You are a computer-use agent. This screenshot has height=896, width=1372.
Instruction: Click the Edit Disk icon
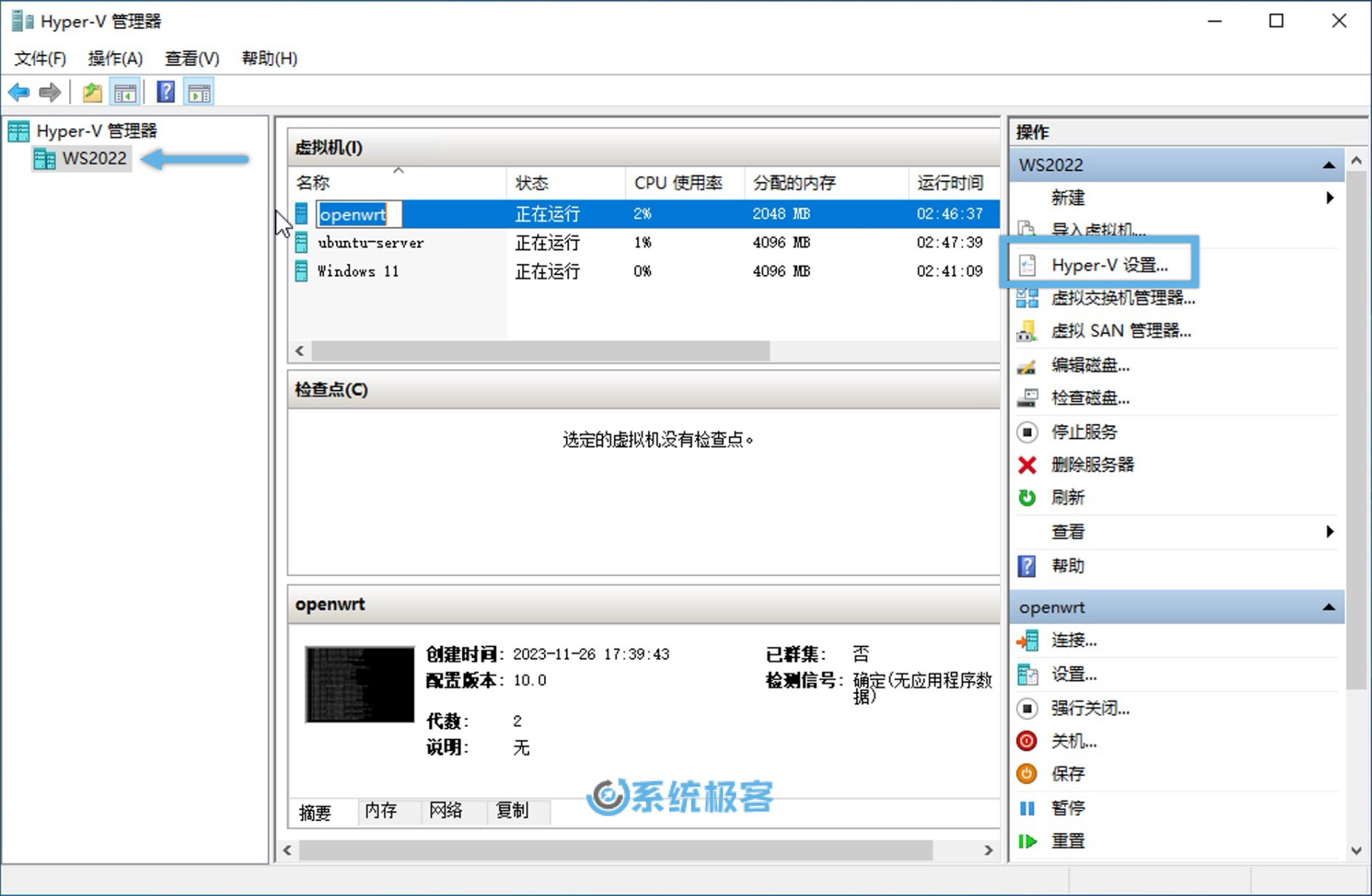click(1026, 365)
